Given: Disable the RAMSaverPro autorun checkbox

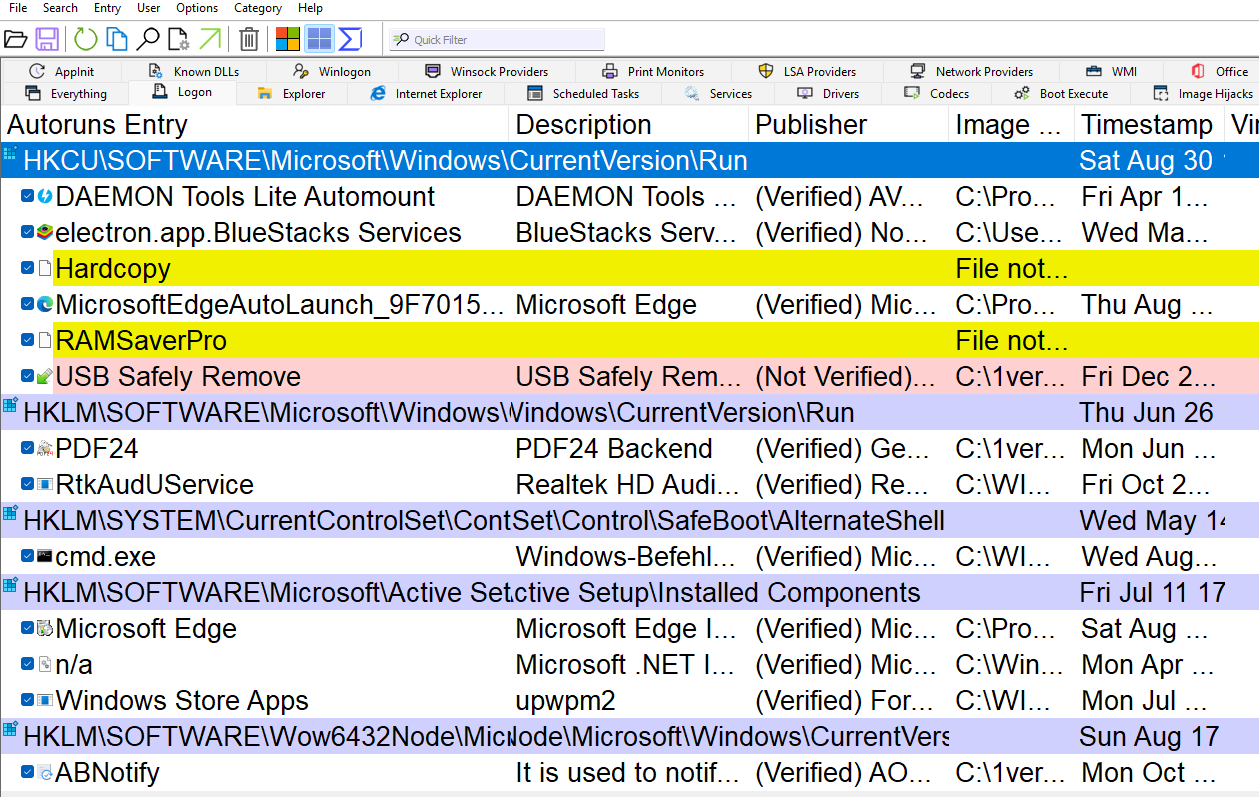Looking at the screenshot, I should 28,341.
